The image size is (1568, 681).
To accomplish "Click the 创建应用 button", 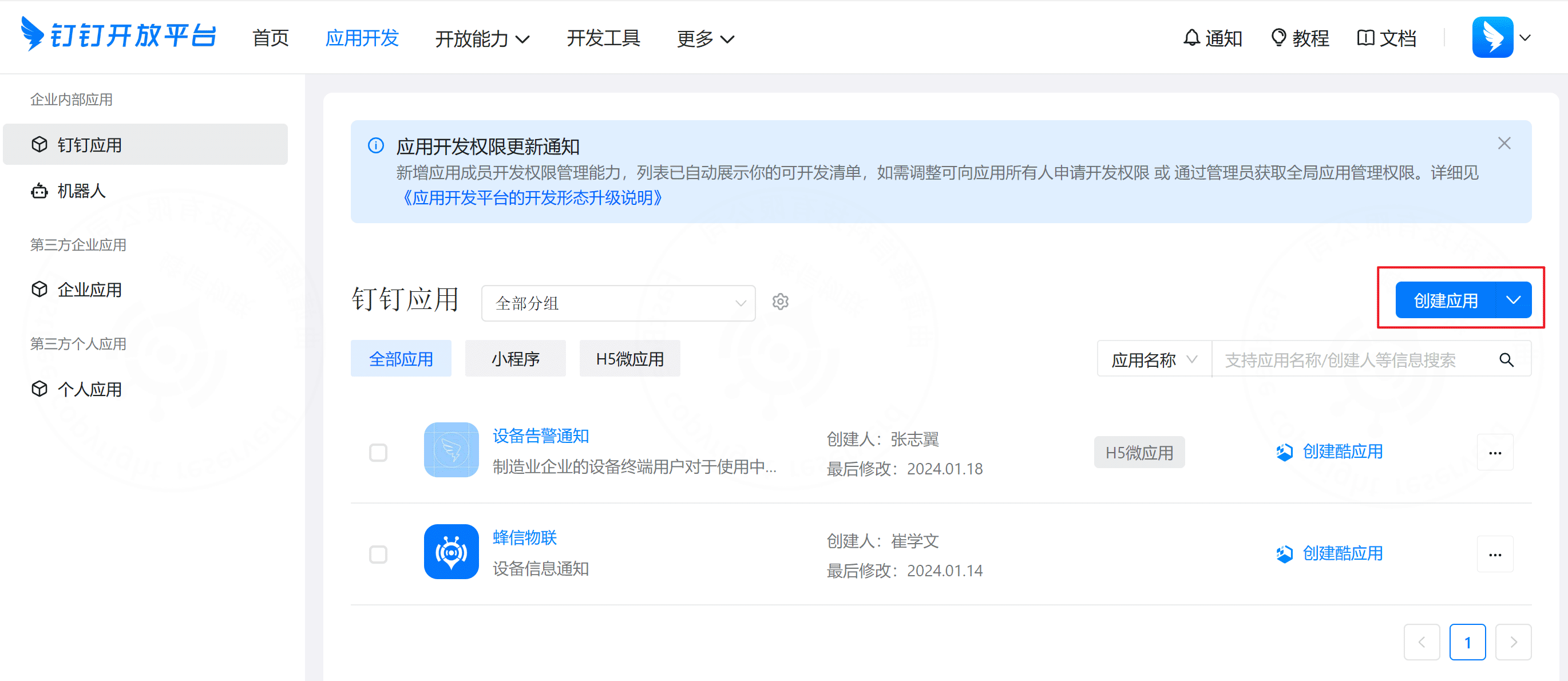I will [1445, 299].
